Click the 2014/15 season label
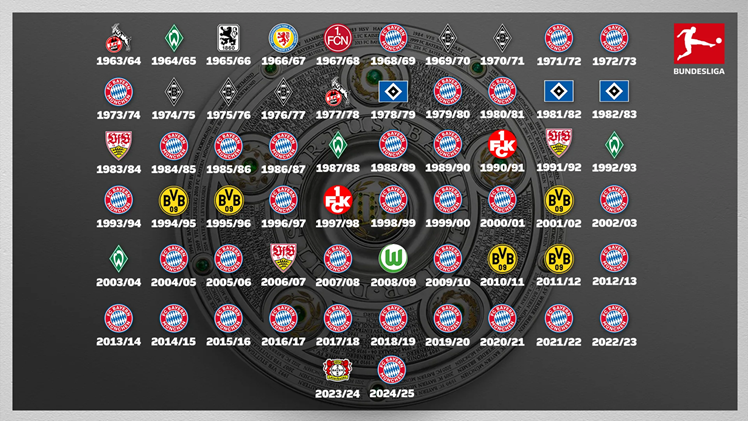The height and width of the screenshot is (421, 748). coord(174,342)
